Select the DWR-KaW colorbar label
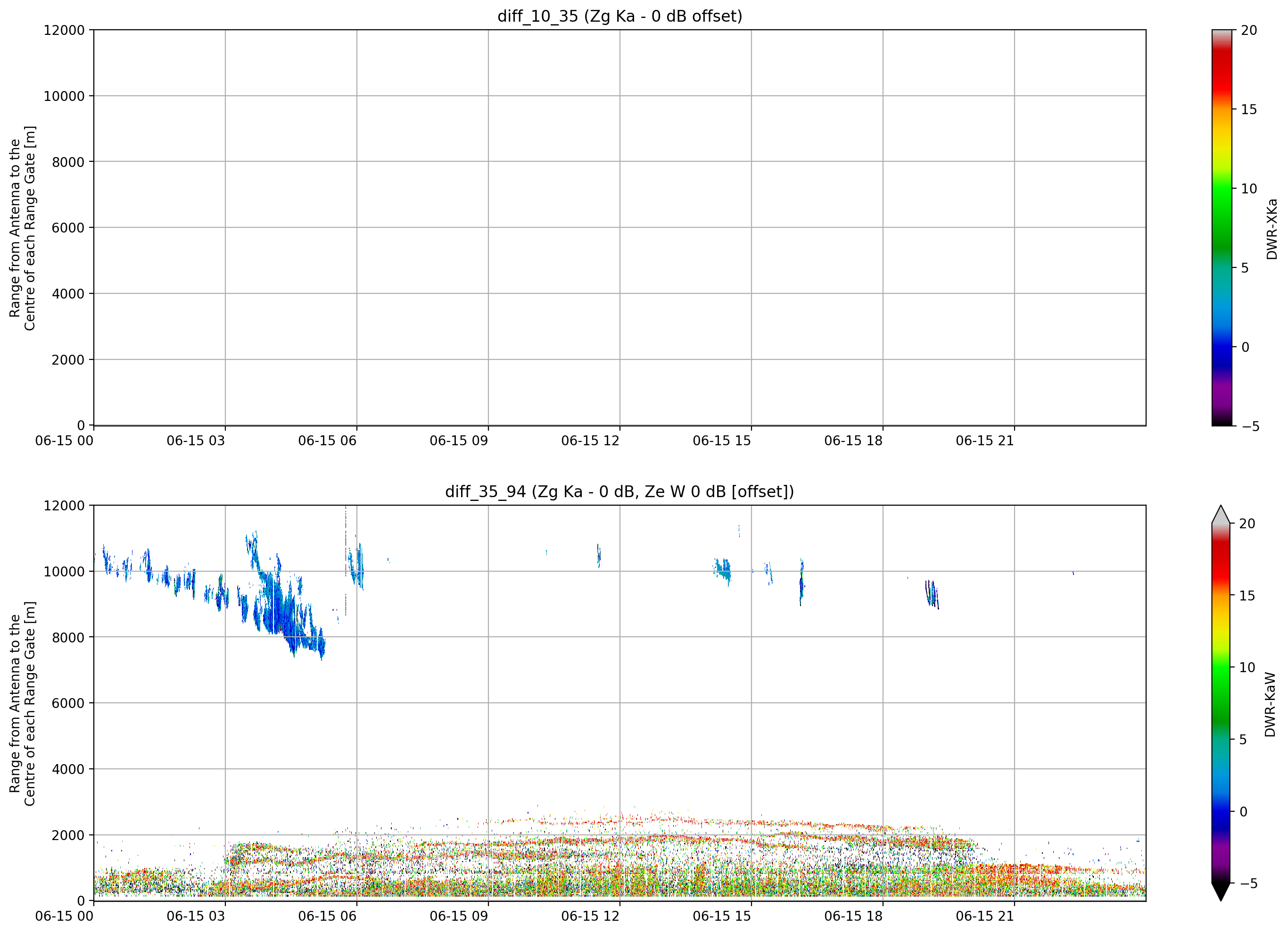This screenshot has width=1288, height=933. pos(1271,705)
